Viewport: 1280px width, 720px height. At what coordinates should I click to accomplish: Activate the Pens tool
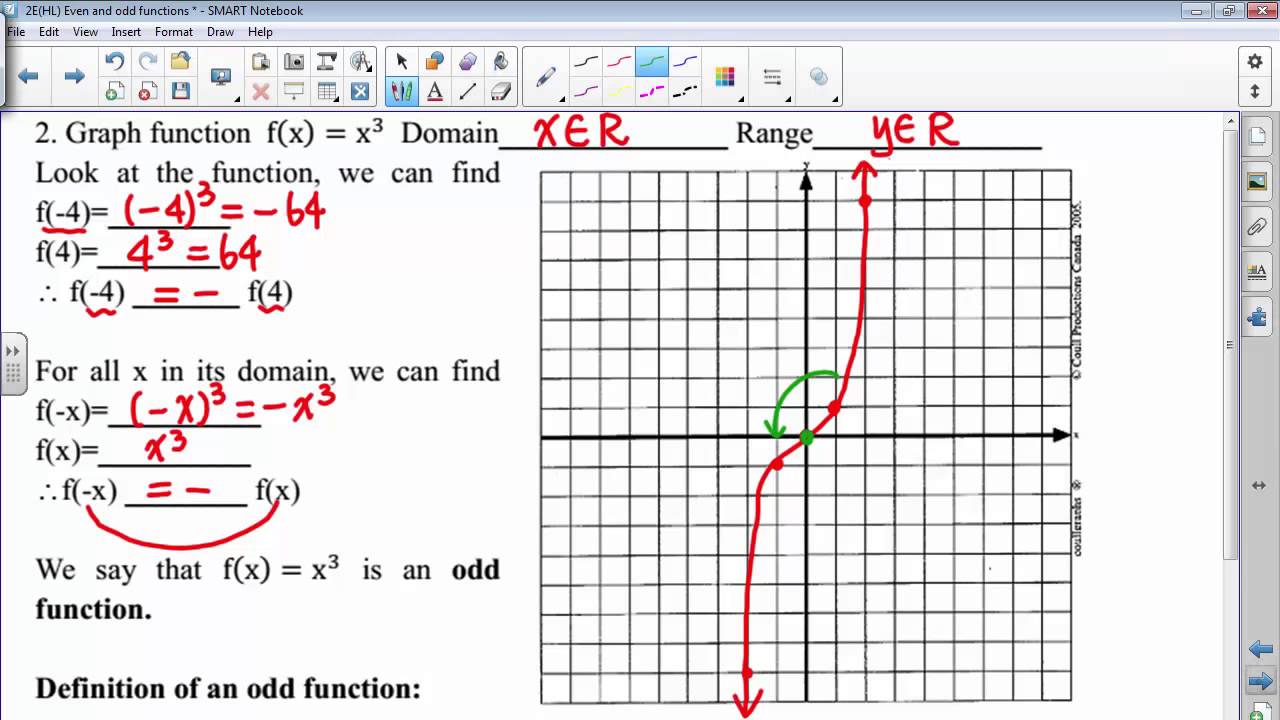pos(402,92)
